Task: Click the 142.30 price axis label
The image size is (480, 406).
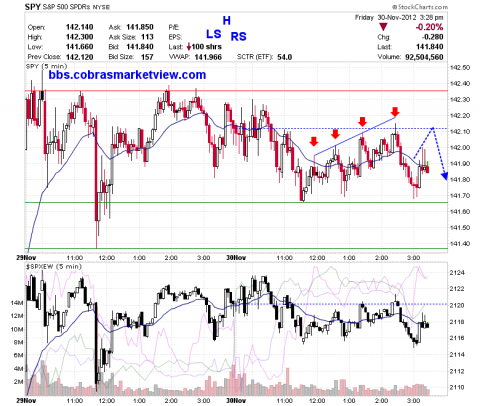Action: 460,100
